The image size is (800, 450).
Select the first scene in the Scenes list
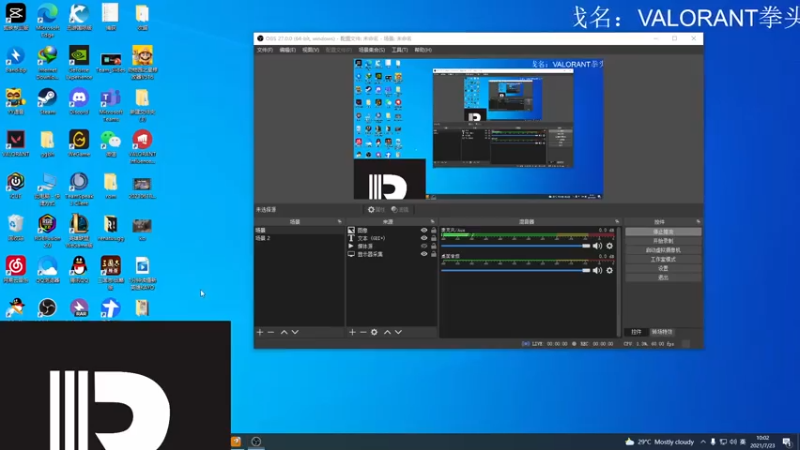[x=299, y=230]
